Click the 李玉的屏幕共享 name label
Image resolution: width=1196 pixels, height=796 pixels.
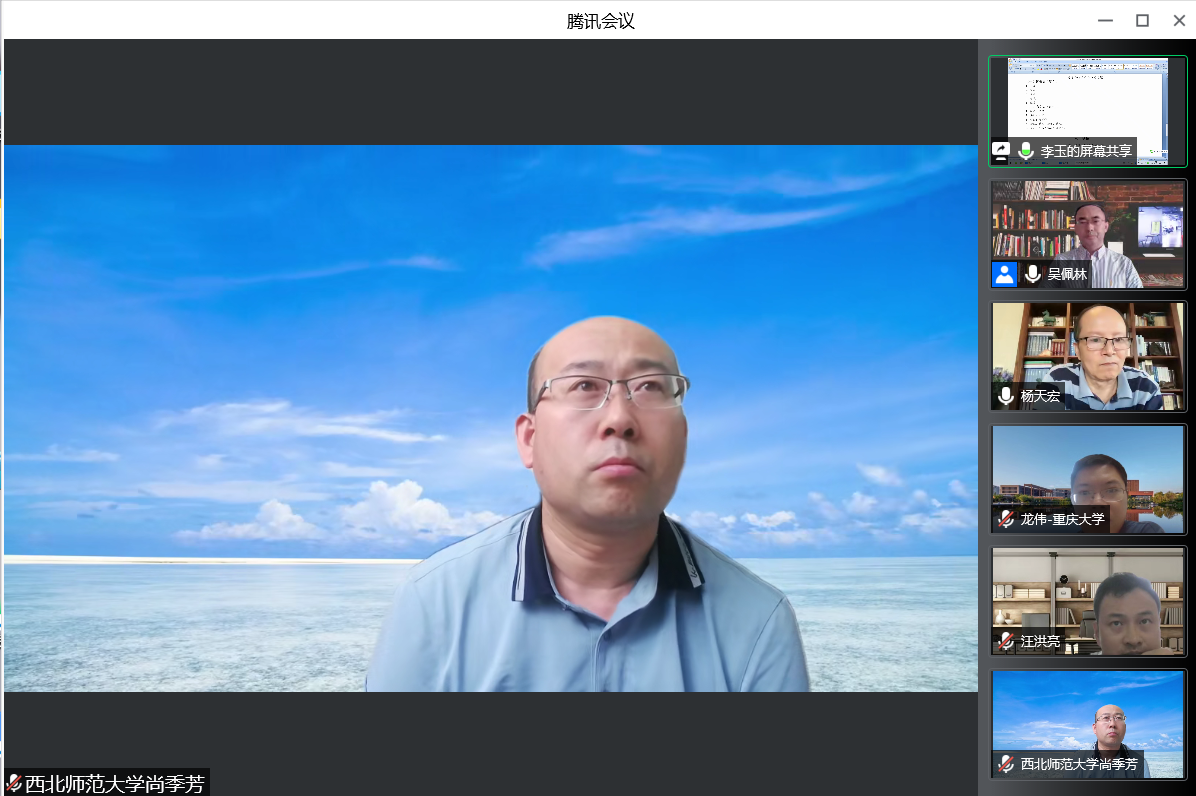[x=1086, y=151]
